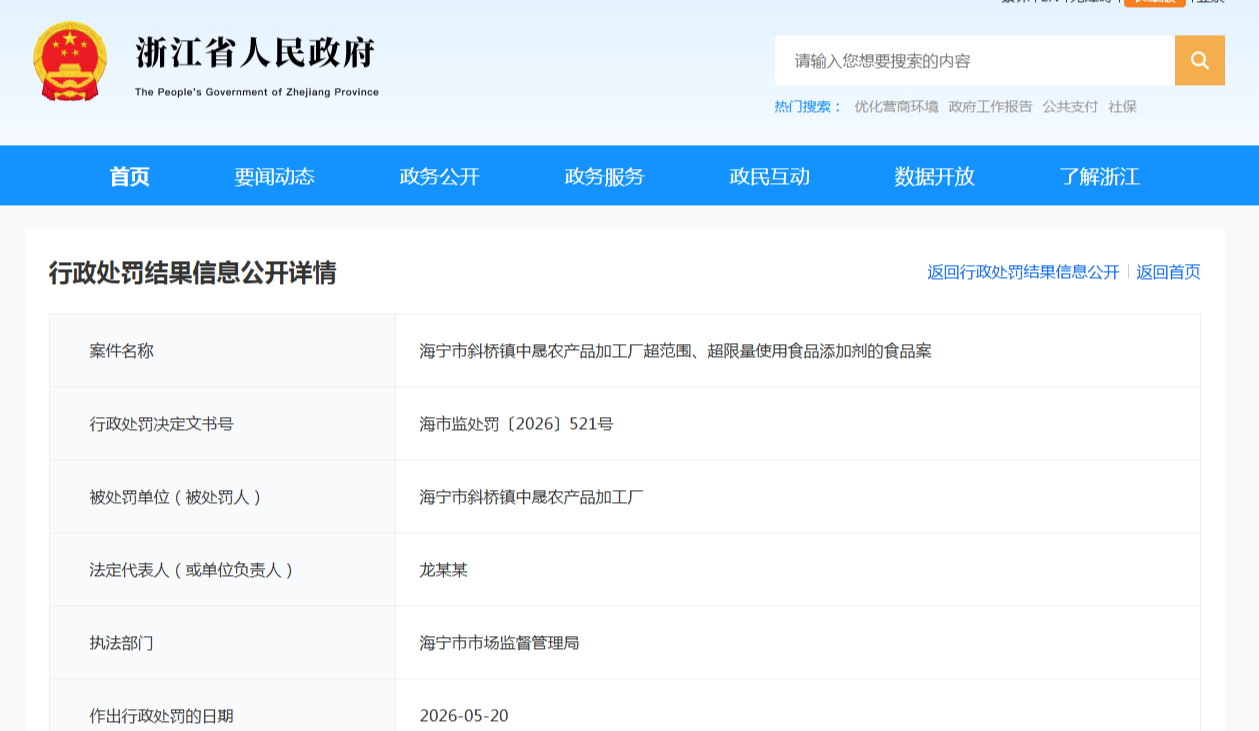The image size is (1259, 731).
Task: Click the heading 行政处罚结果信息公开详情
Action: coord(193,272)
